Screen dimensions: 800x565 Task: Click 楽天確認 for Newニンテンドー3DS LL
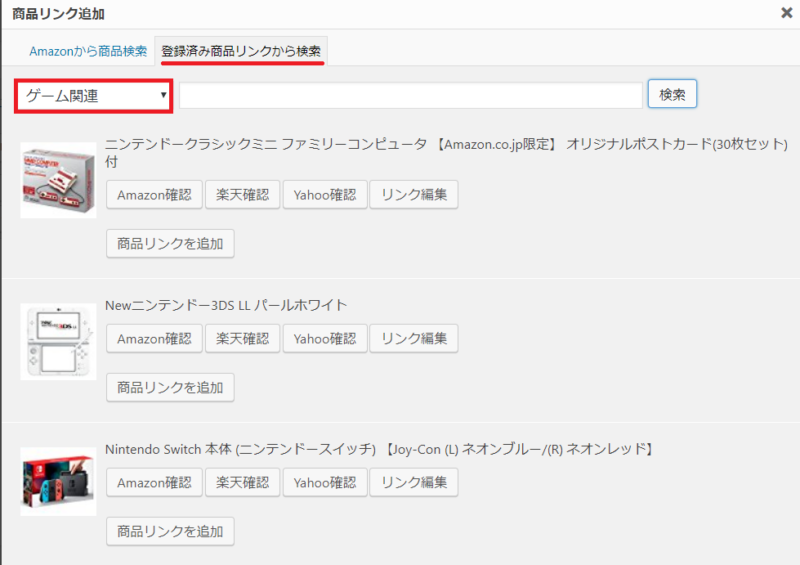242,338
